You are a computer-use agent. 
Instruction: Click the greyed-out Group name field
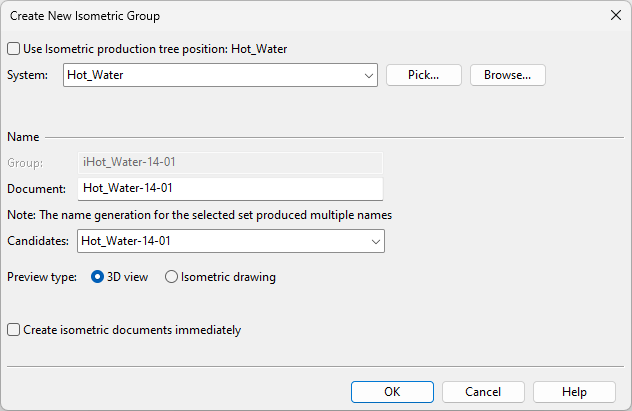click(x=230, y=162)
